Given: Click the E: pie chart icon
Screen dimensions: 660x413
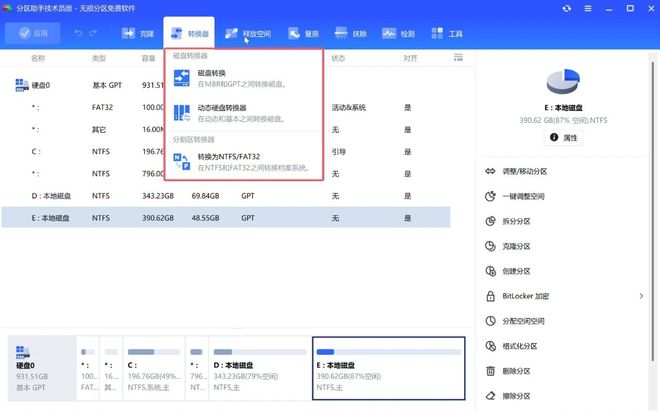Looking at the screenshot, I should [x=563, y=82].
